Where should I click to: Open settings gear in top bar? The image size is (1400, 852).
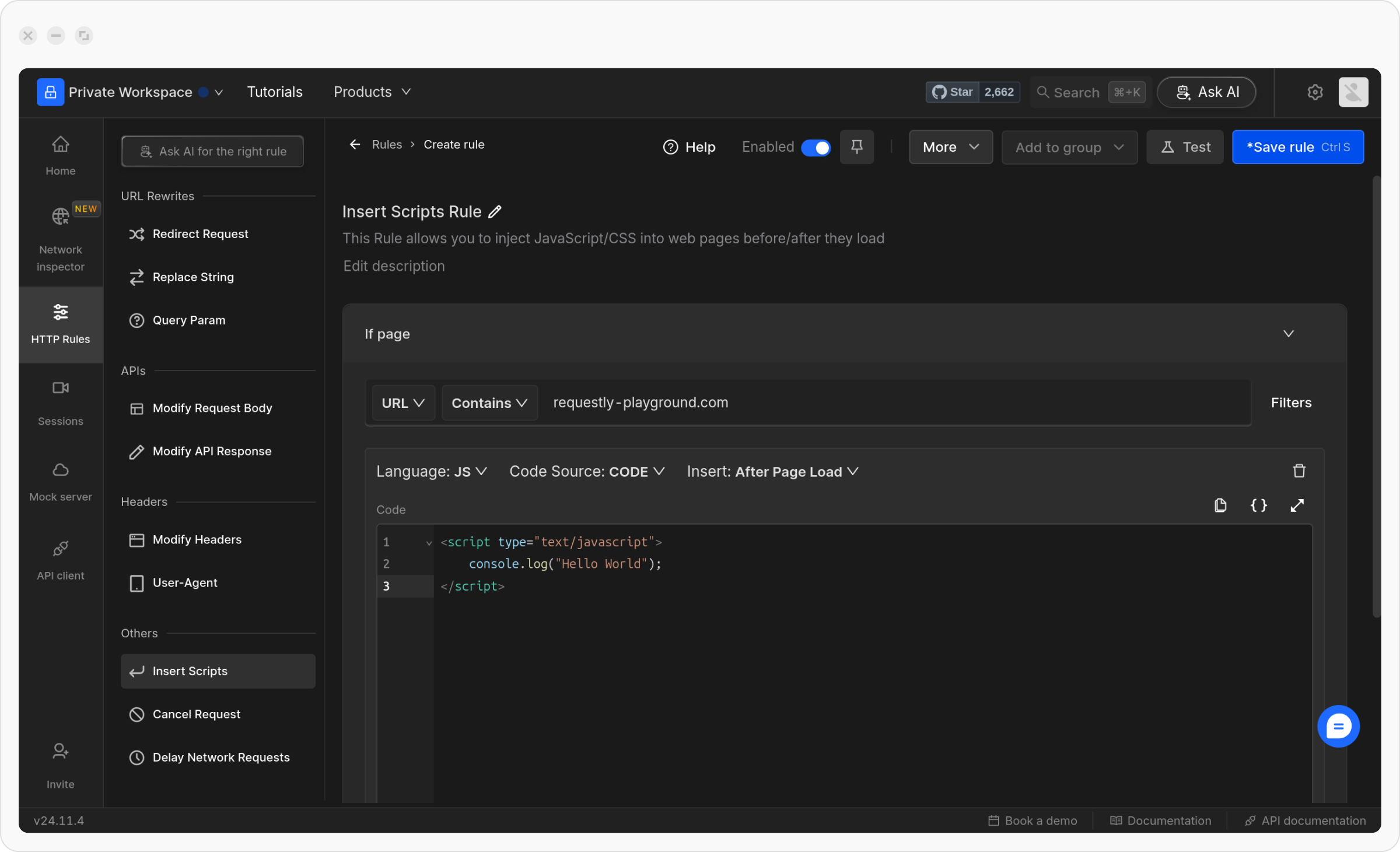[1315, 92]
